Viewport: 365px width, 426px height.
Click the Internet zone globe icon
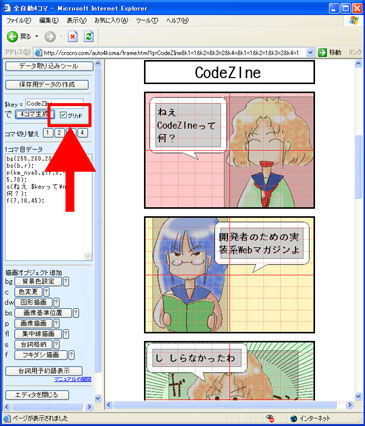click(293, 418)
